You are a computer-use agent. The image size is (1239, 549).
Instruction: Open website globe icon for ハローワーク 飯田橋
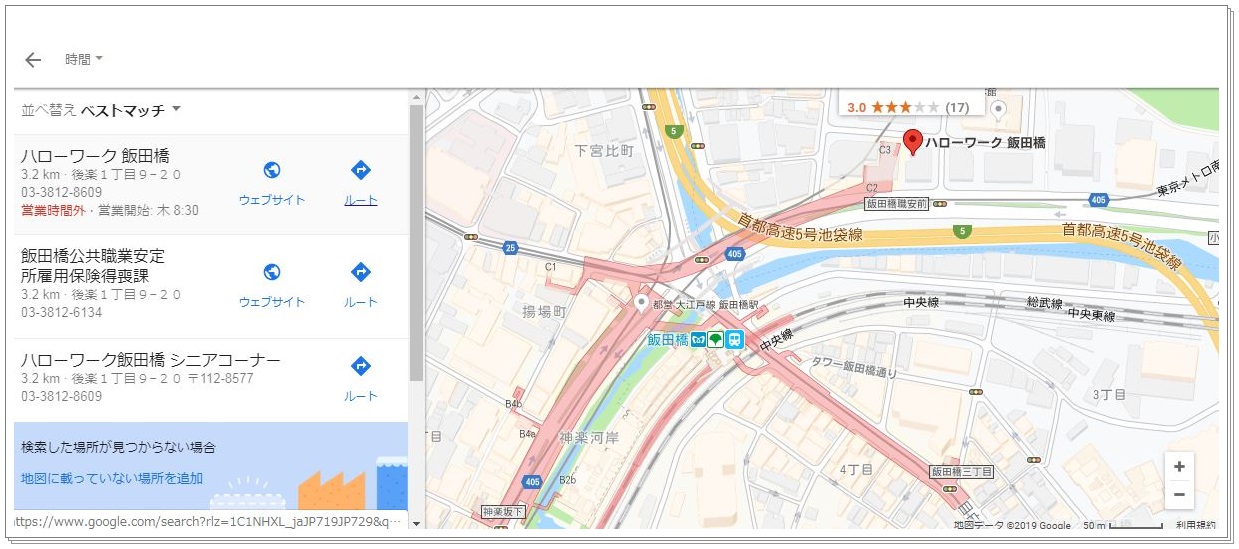[x=271, y=170]
